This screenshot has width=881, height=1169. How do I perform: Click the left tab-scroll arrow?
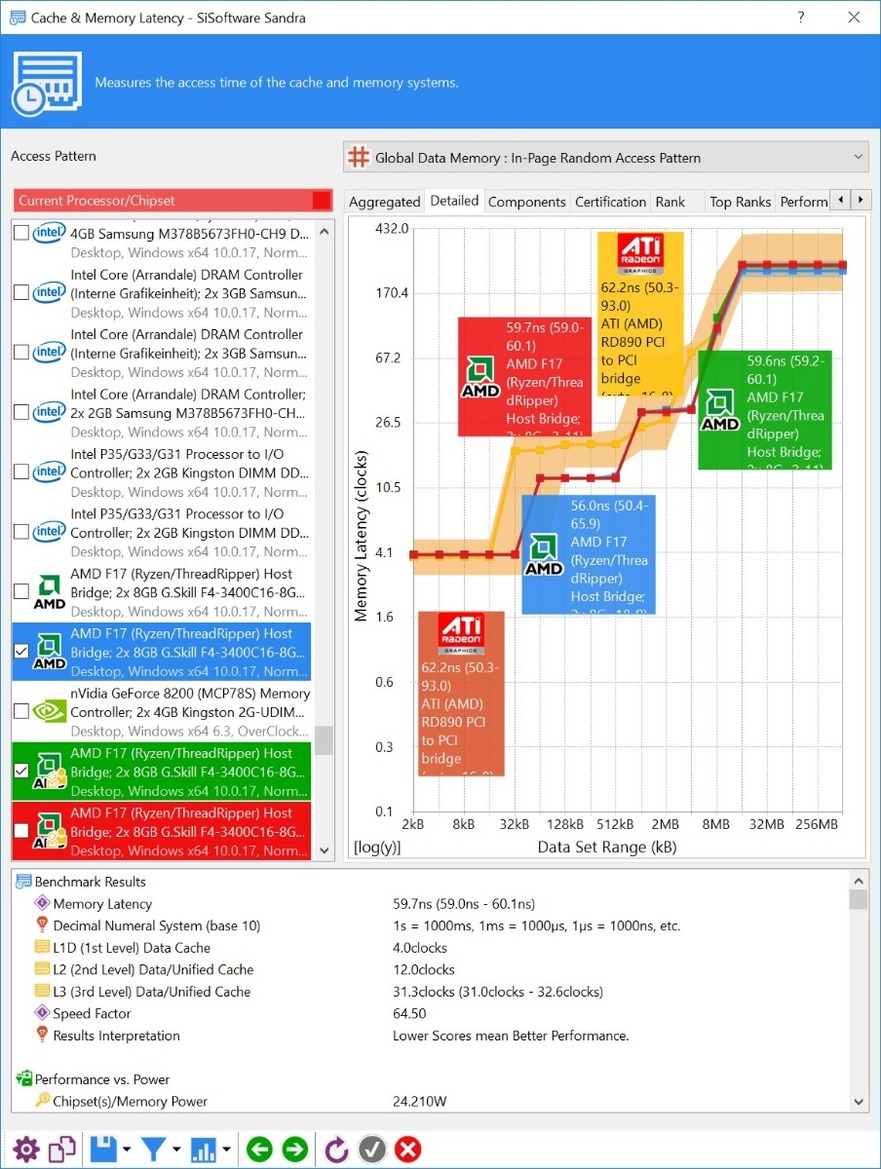coord(841,200)
